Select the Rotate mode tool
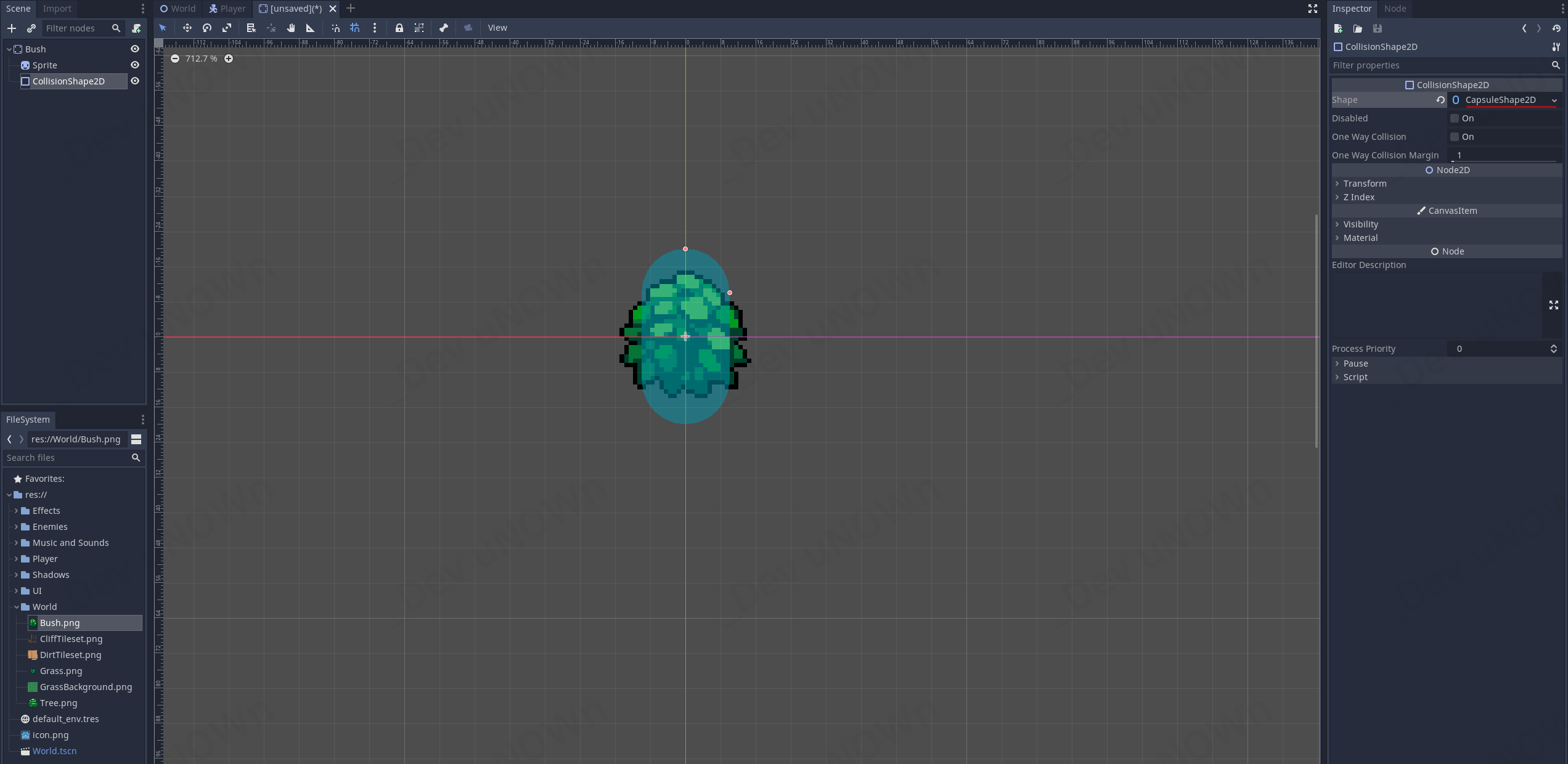The width and height of the screenshot is (1568, 764). tap(207, 28)
